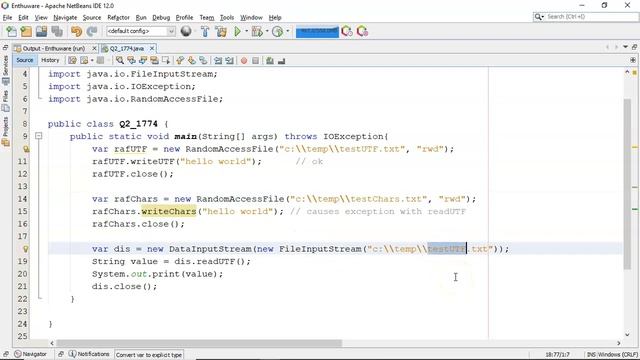
Task: Click the New Project icon
Action: (x=27, y=31)
